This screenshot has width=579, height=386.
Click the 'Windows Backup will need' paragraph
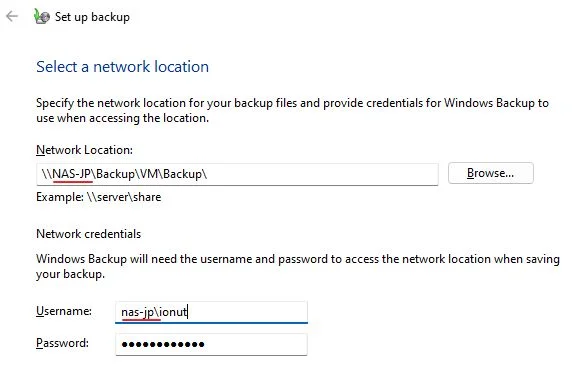298,266
